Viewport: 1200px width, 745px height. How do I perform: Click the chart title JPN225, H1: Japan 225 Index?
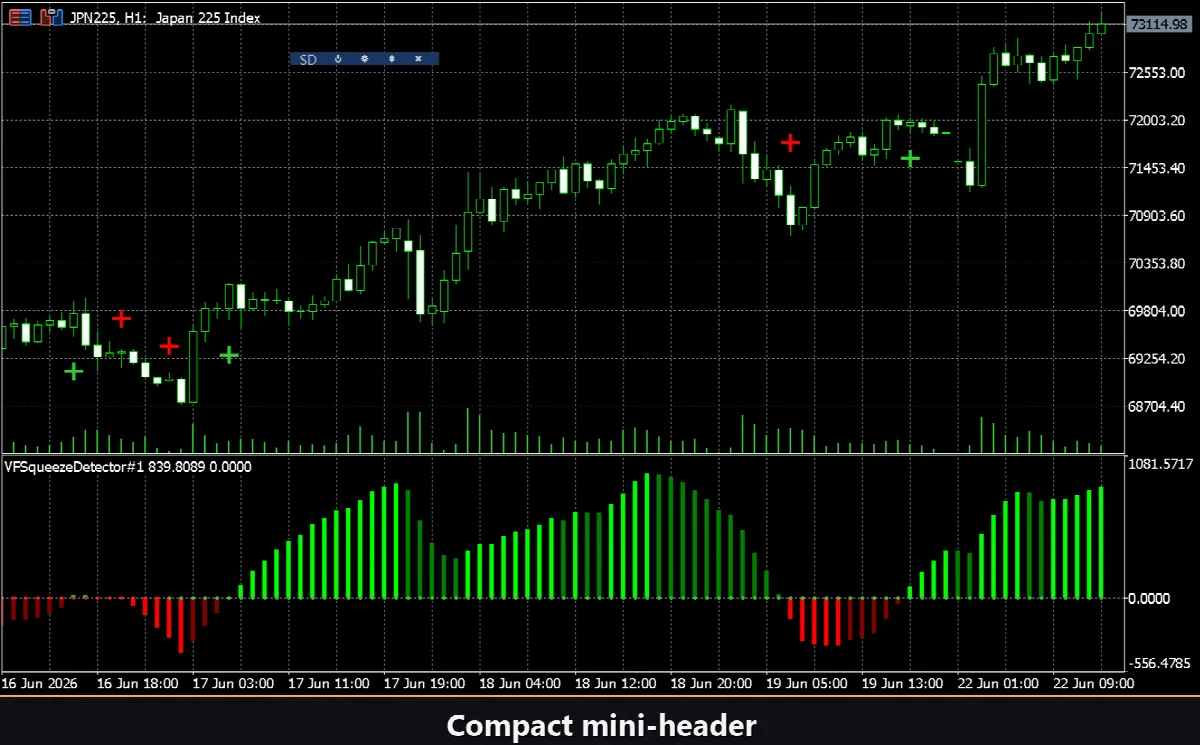pos(164,18)
